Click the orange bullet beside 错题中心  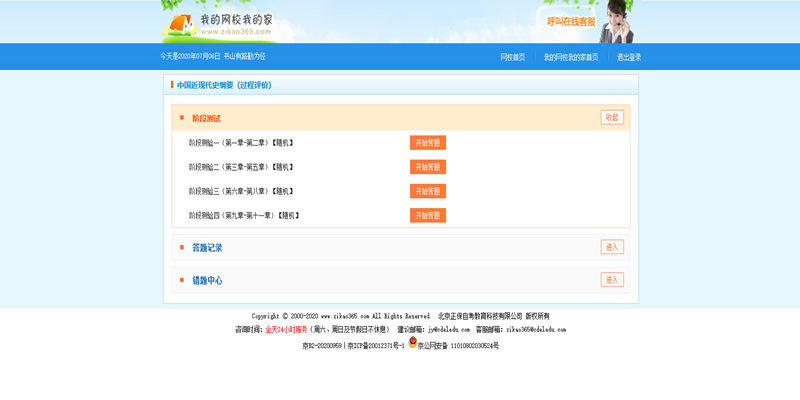point(182,280)
